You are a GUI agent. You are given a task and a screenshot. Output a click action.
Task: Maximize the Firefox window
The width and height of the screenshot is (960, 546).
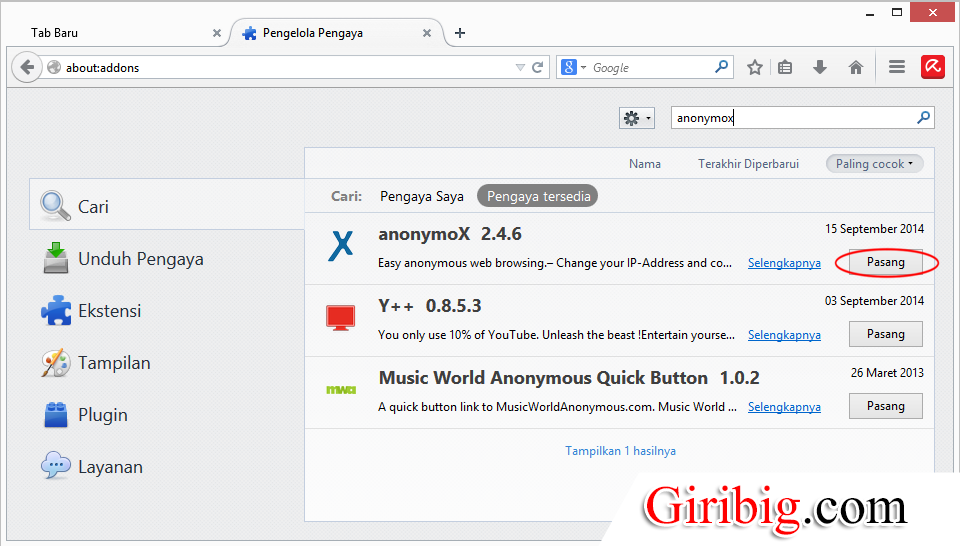click(897, 12)
